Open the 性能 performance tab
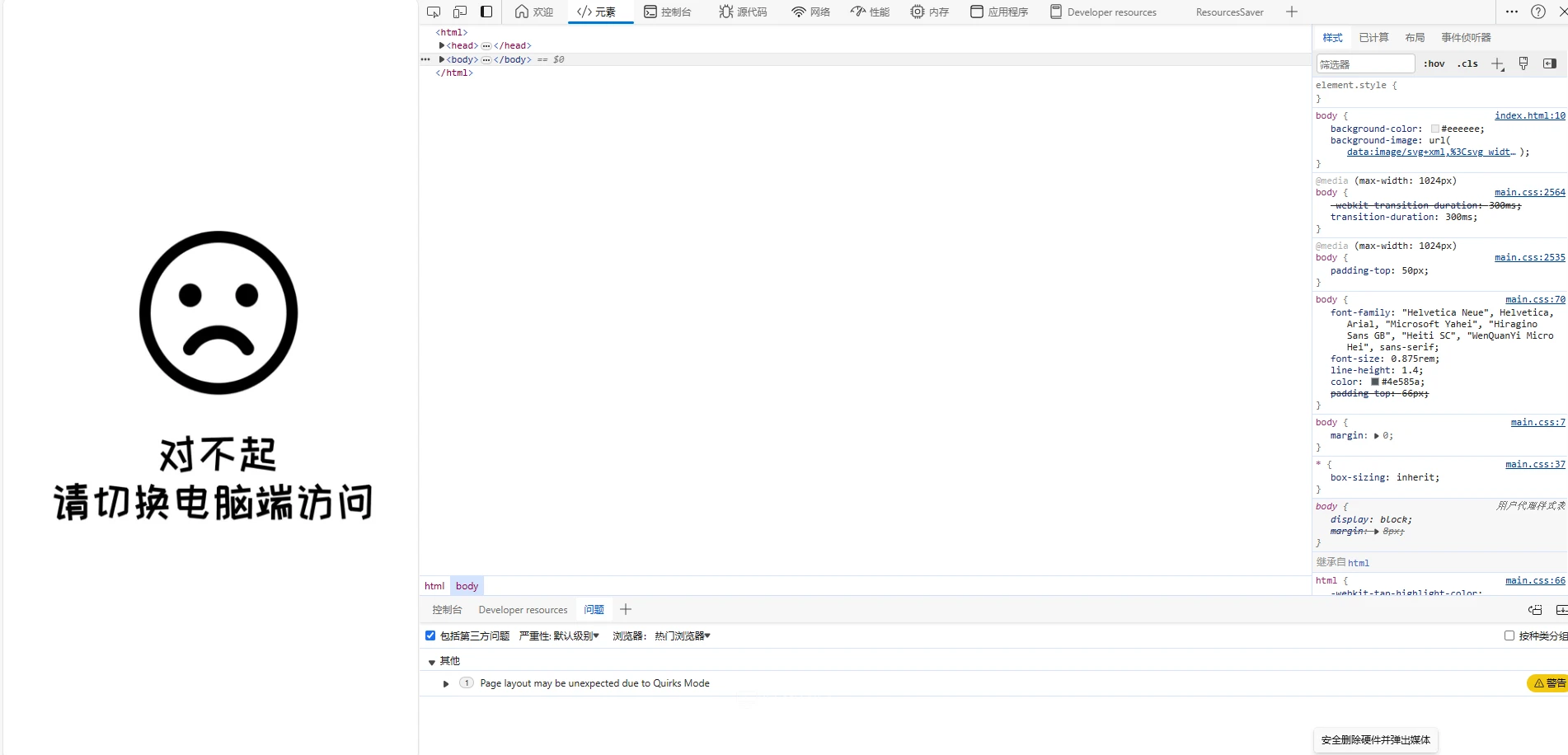 click(x=870, y=12)
